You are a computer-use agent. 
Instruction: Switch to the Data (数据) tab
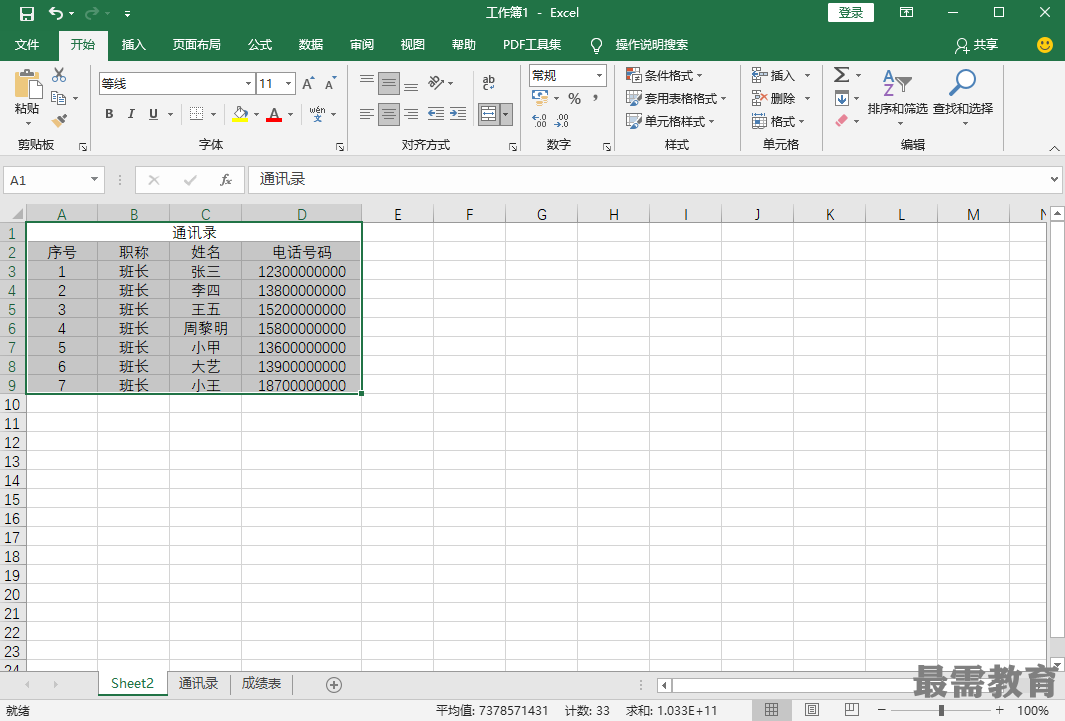[310, 45]
